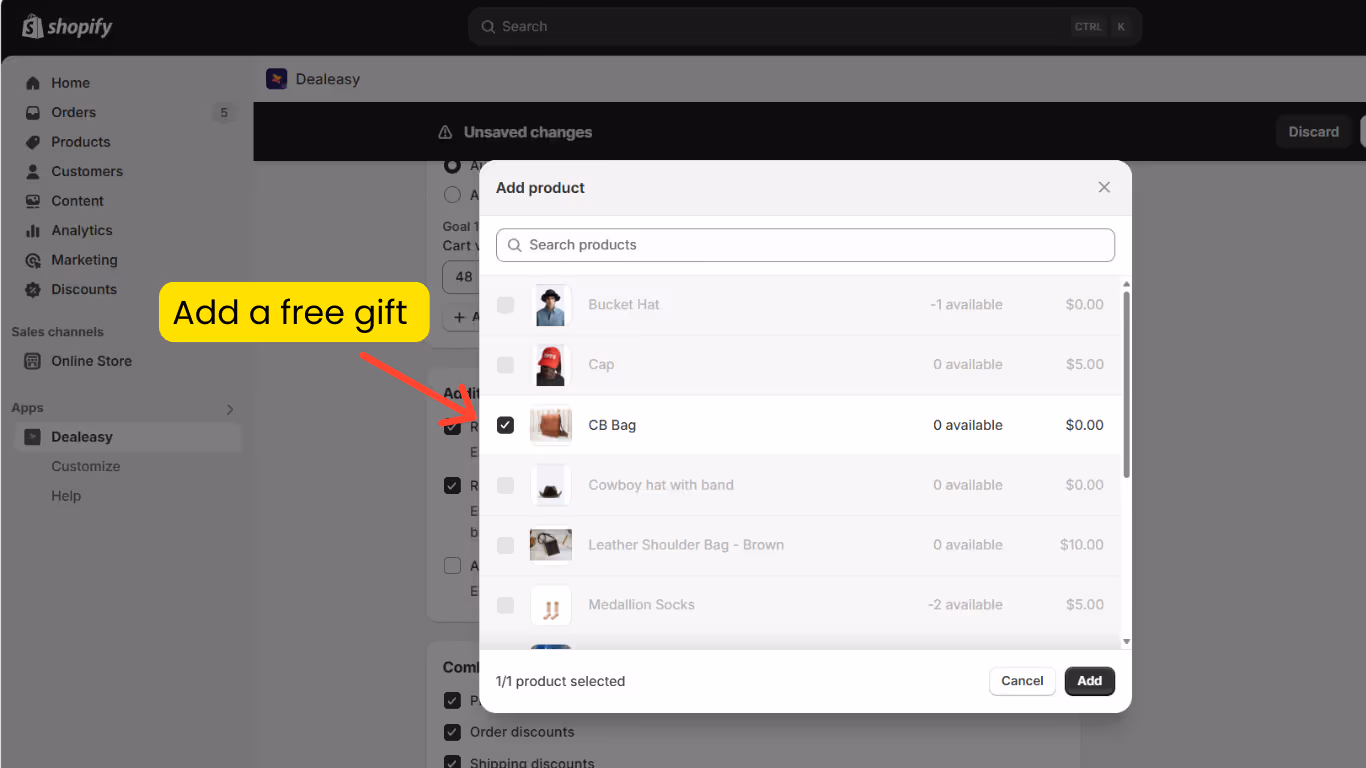
Task: Click the Customers person icon
Action: pyautogui.click(x=33, y=172)
